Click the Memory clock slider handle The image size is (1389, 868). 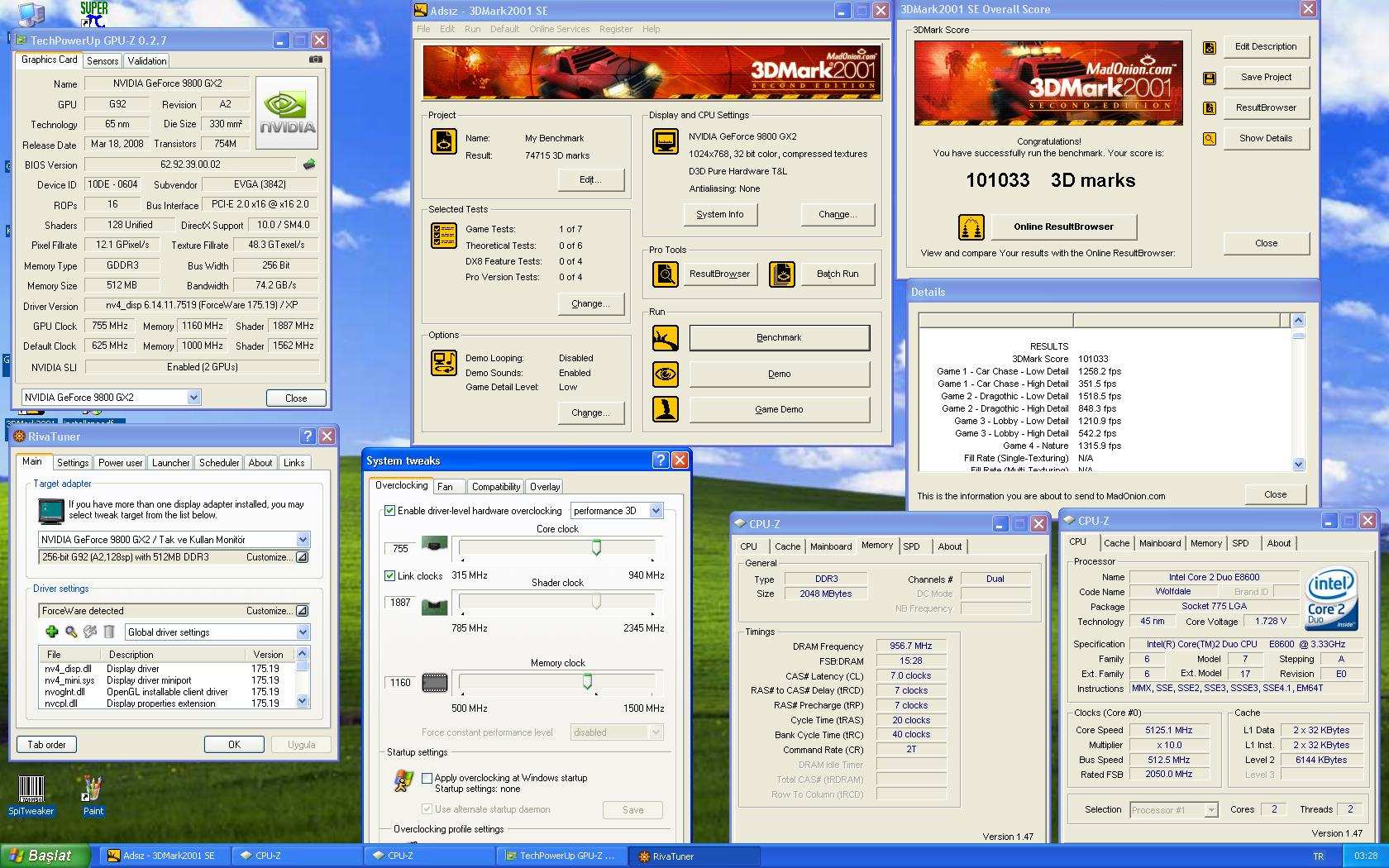[x=587, y=681]
